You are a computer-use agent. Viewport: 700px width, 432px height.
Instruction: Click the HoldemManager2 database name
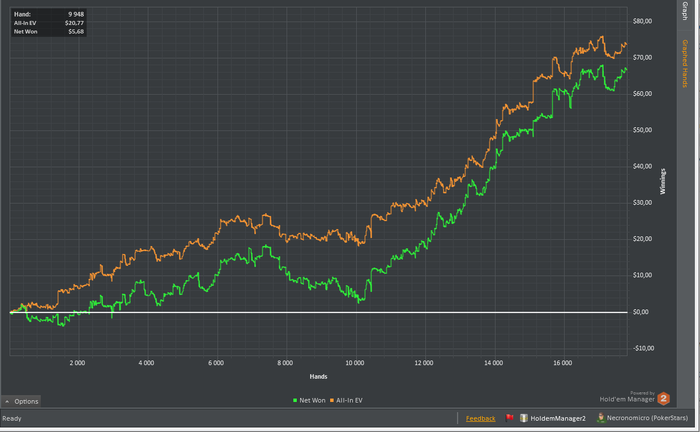point(558,419)
